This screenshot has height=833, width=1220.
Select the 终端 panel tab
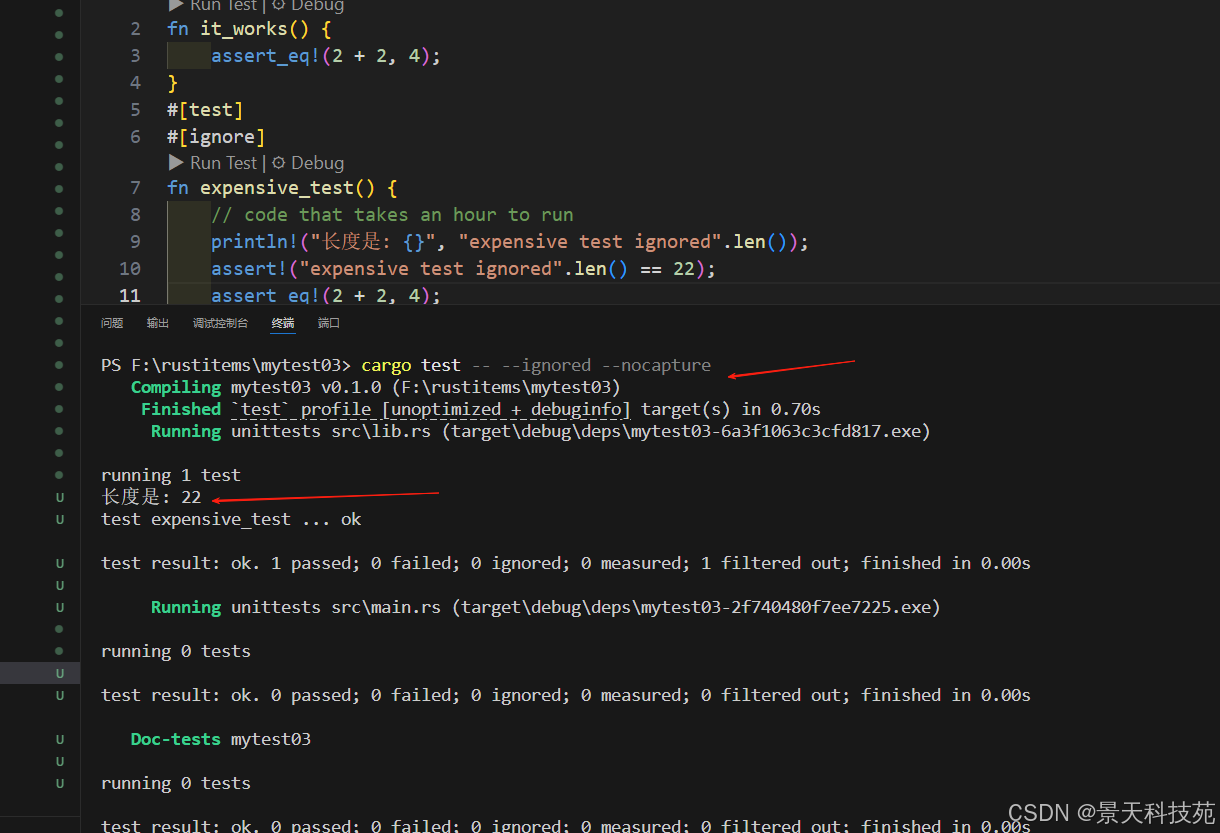(283, 323)
